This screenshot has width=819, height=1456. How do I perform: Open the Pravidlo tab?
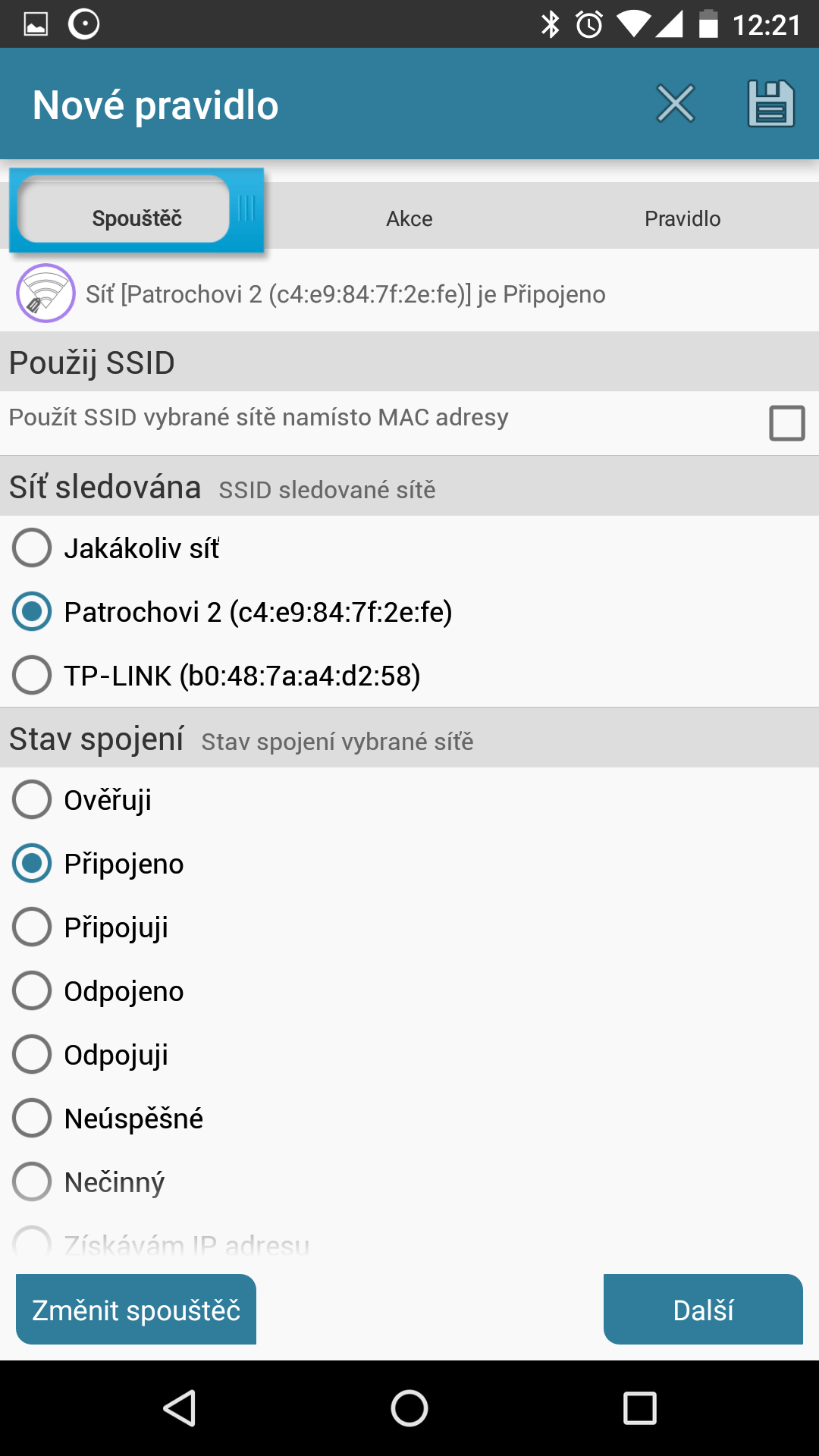[682, 218]
